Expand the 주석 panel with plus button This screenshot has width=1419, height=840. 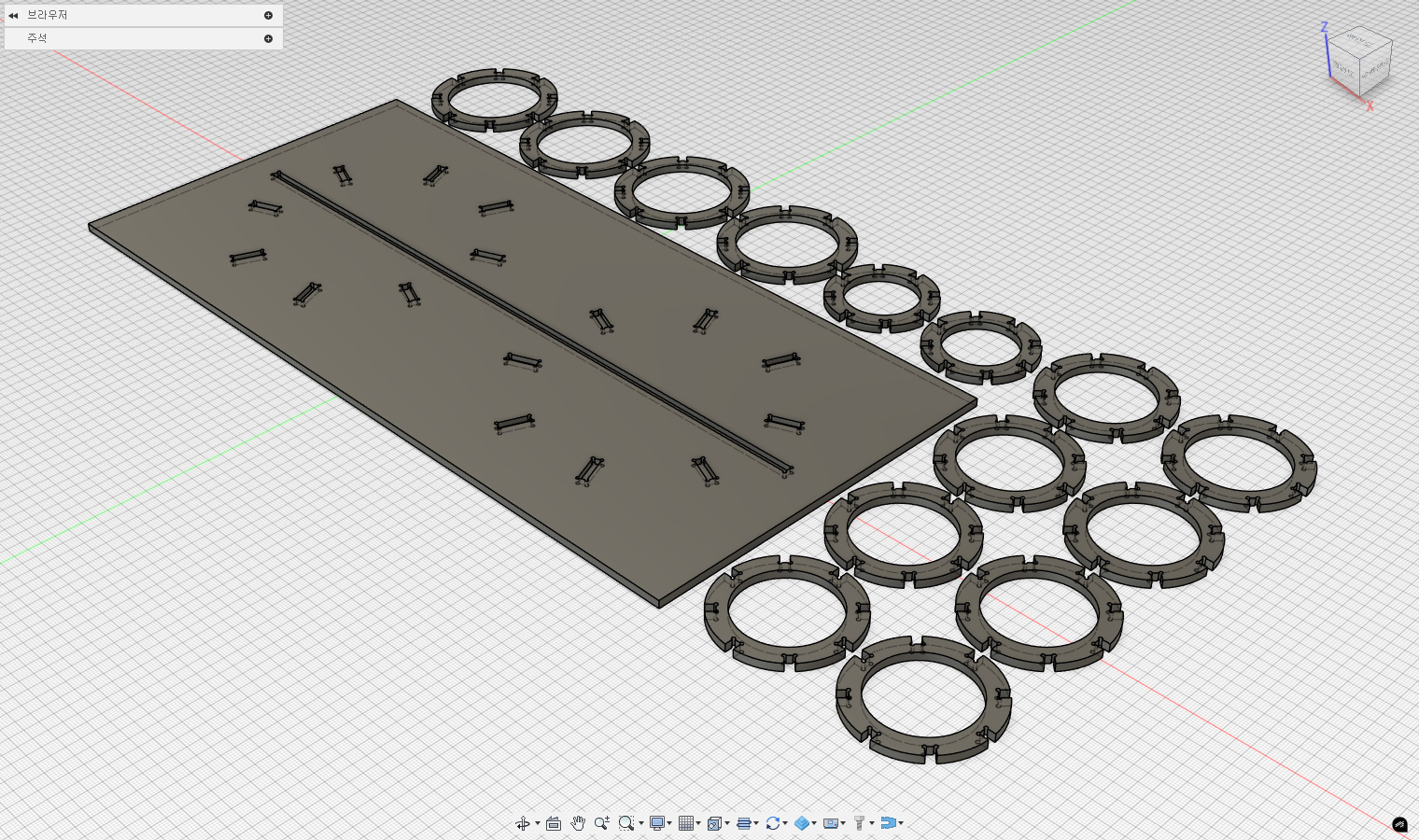[268, 38]
